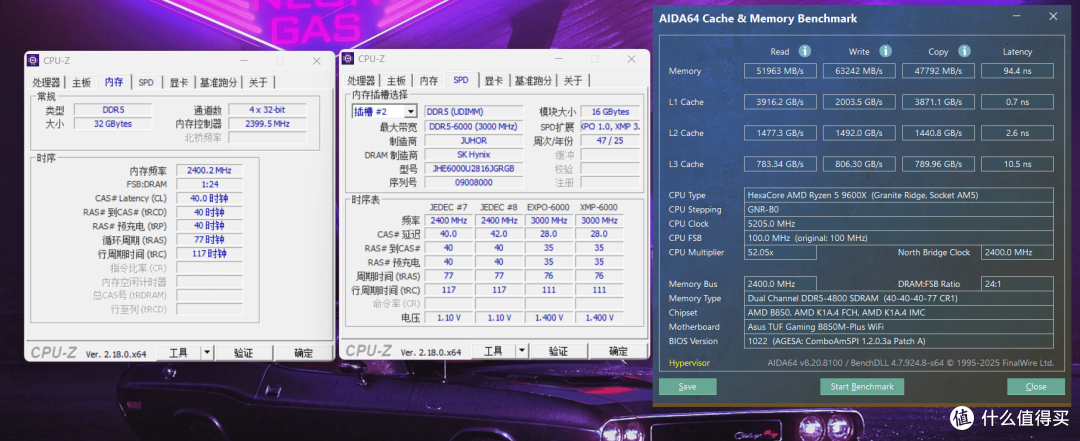
Task: Click Start Benchmark in AIDA64
Action: [862, 387]
